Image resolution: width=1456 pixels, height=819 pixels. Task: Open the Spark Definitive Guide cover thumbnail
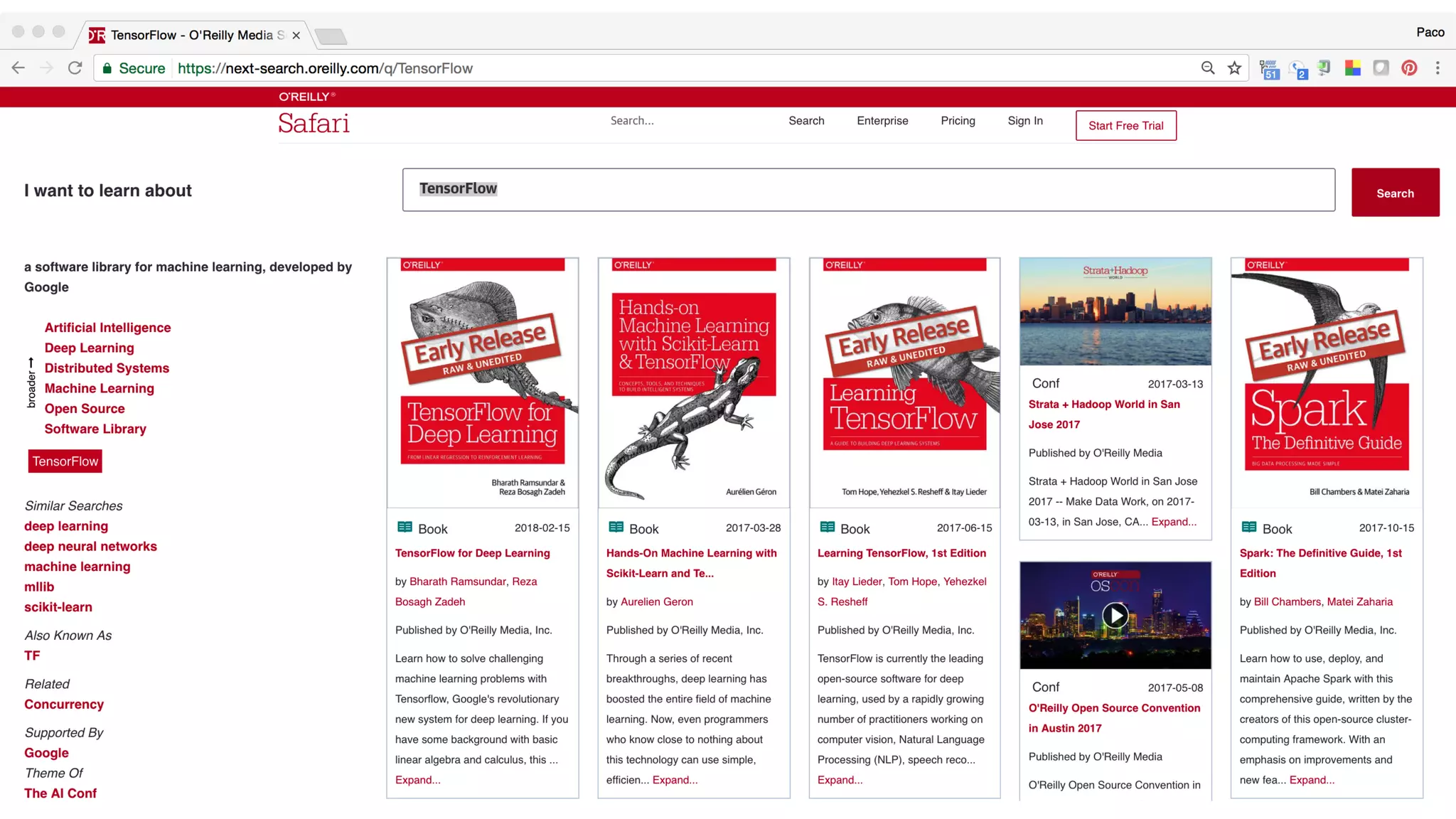pyautogui.click(x=1327, y=382)
